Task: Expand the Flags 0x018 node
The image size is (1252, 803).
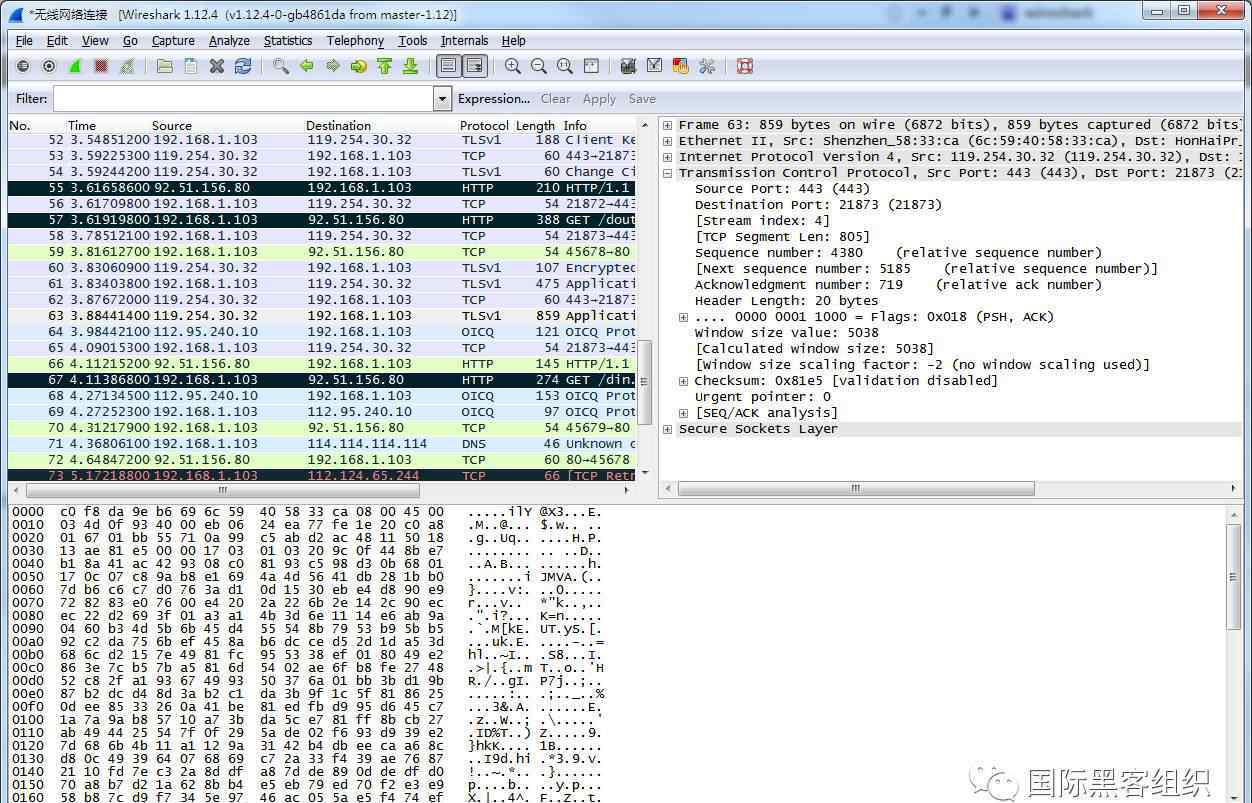Action: pyautogui.click(x=684, y=317)
